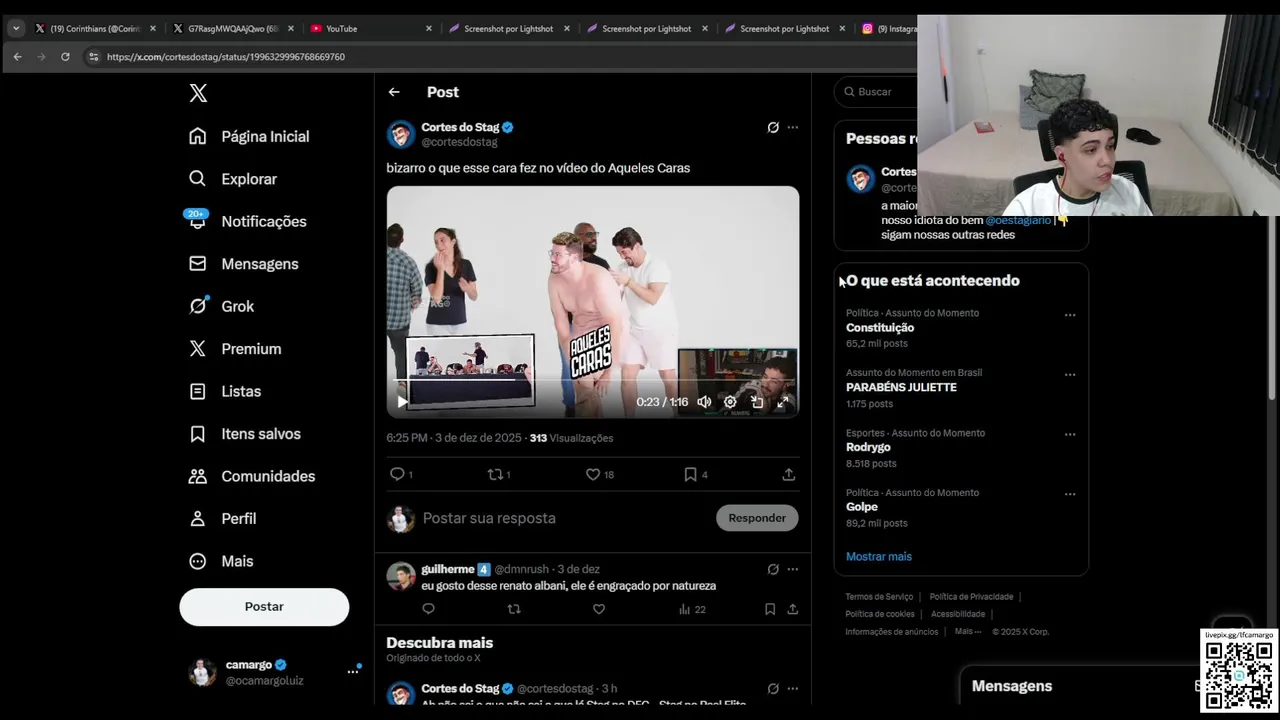Share guilherme's comment

click(x=793, y=609)
